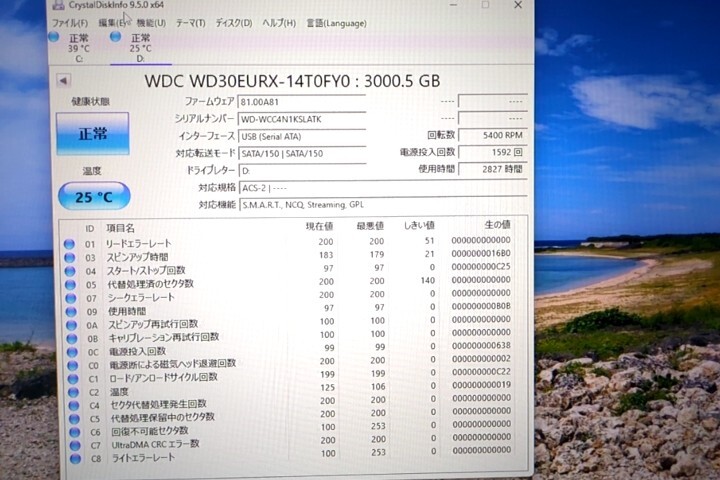Click the status icon for row C5 代替処理保留中のセクタ数
720x480 pixels.
click(74, 418)
